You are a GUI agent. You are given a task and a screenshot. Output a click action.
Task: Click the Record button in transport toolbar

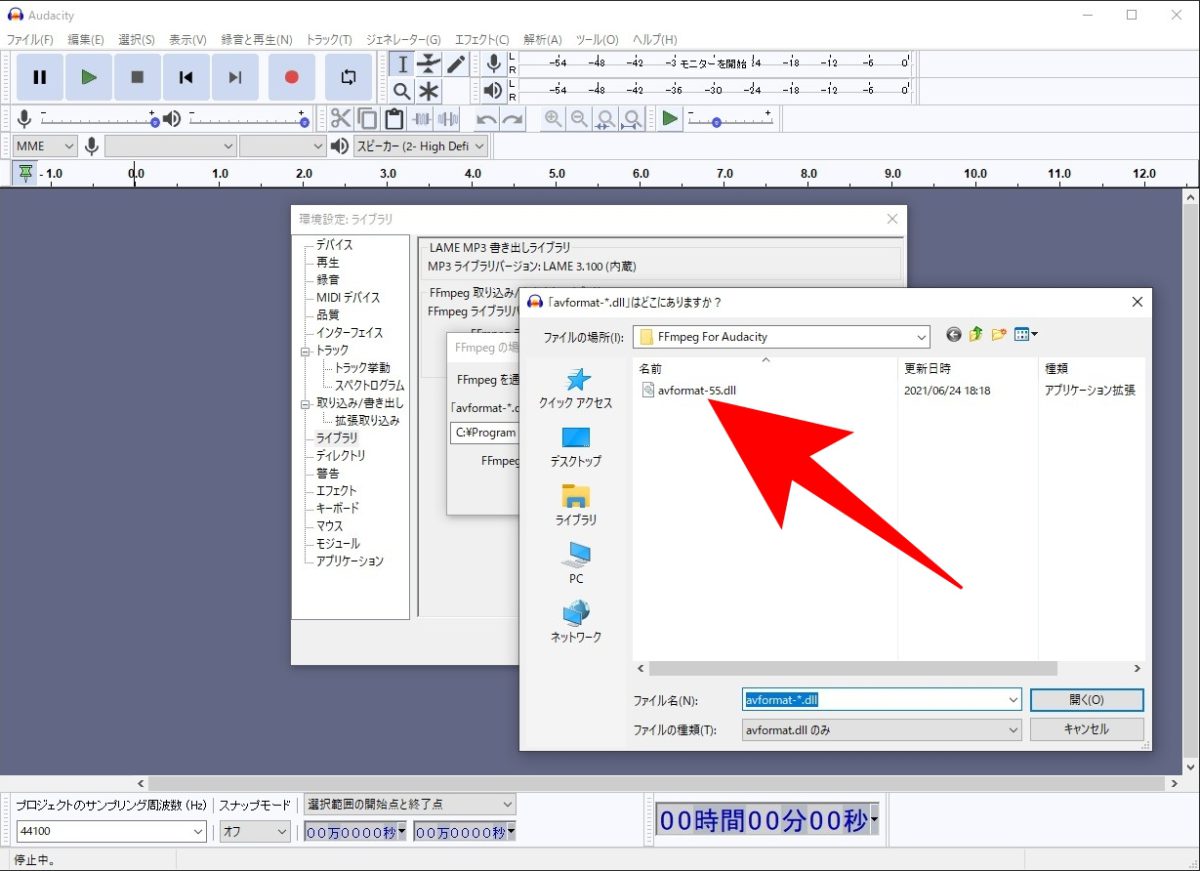[x=291, y=77]
